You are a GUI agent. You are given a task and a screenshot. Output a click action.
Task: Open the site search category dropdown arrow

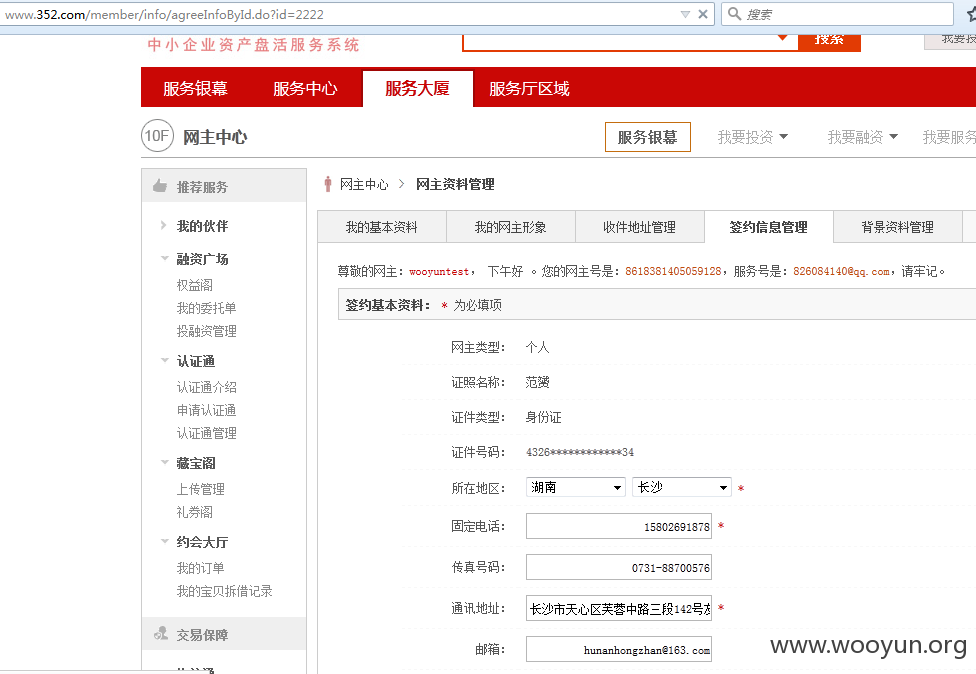pyautogui.click(x=783, y=39)
